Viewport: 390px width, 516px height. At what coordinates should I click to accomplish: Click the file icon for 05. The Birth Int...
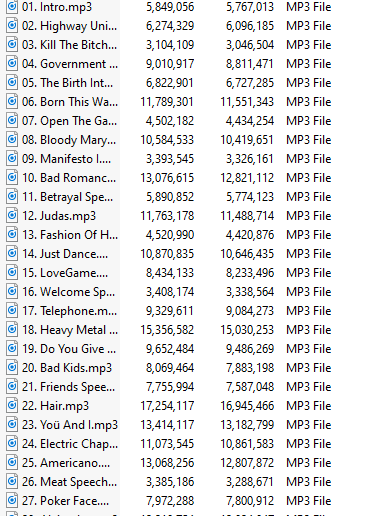pos(12,82)
